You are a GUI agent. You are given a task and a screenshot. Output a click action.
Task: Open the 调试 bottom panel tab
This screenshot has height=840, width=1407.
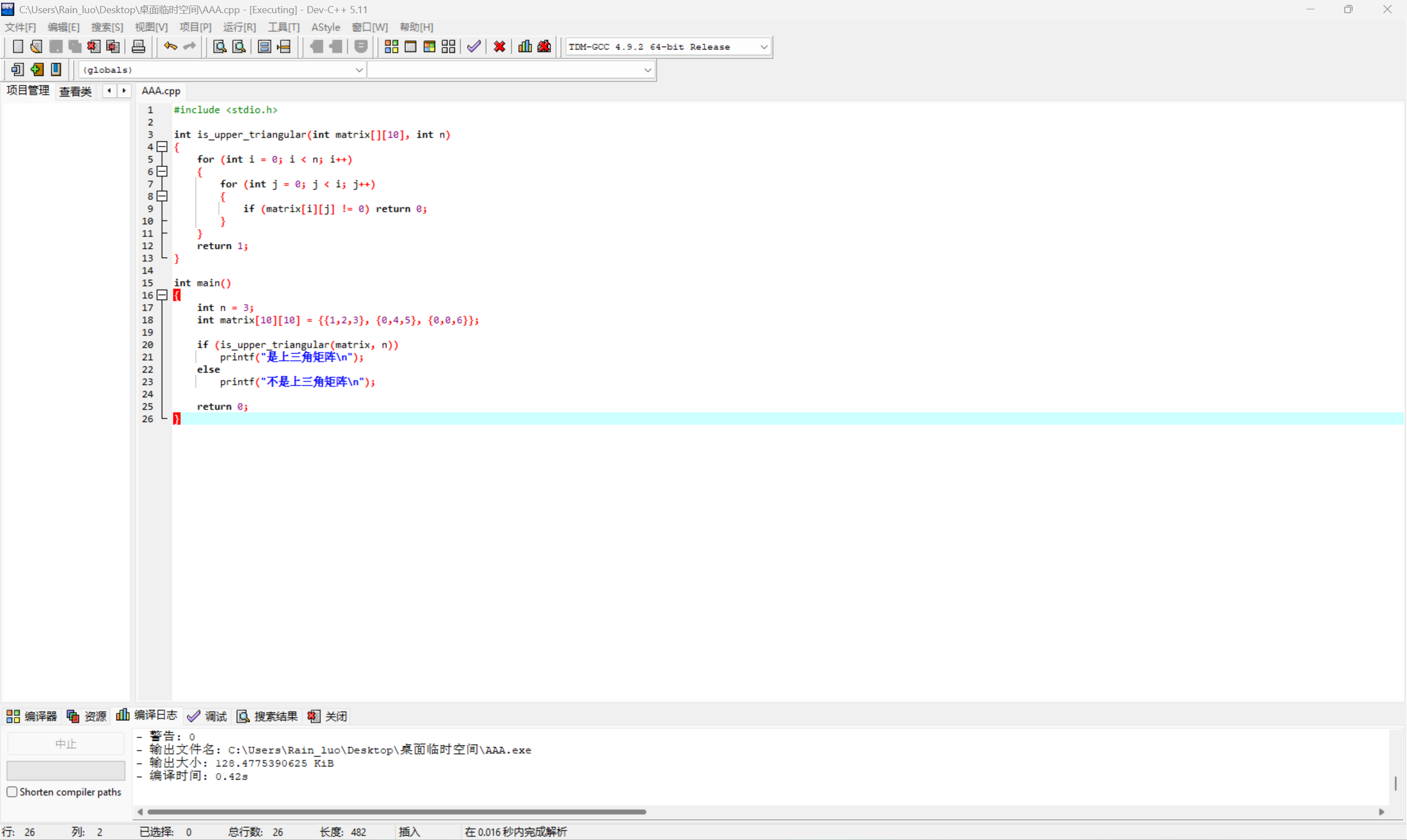coord(207,716)
